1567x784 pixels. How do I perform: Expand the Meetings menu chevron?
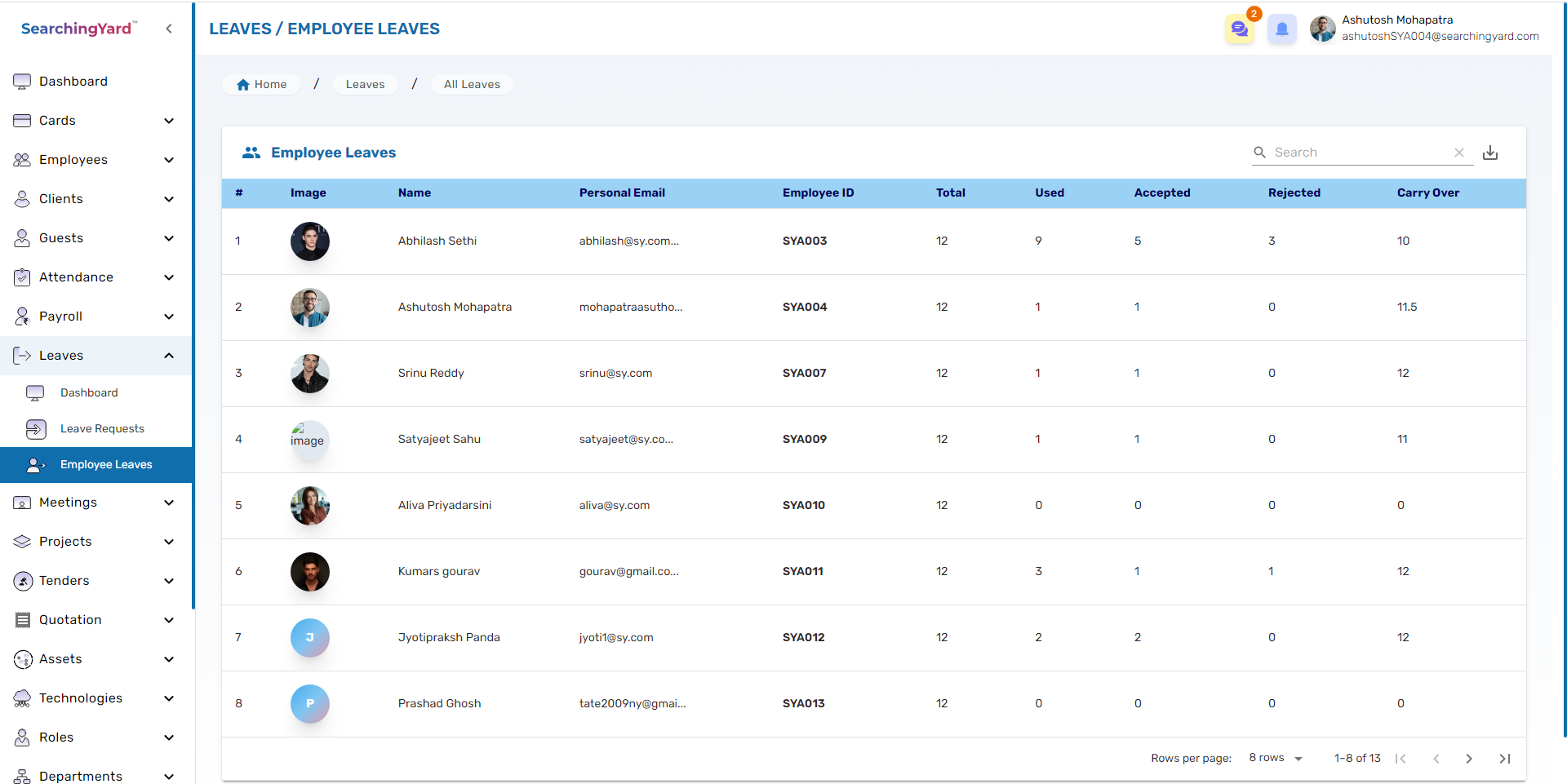169,503
